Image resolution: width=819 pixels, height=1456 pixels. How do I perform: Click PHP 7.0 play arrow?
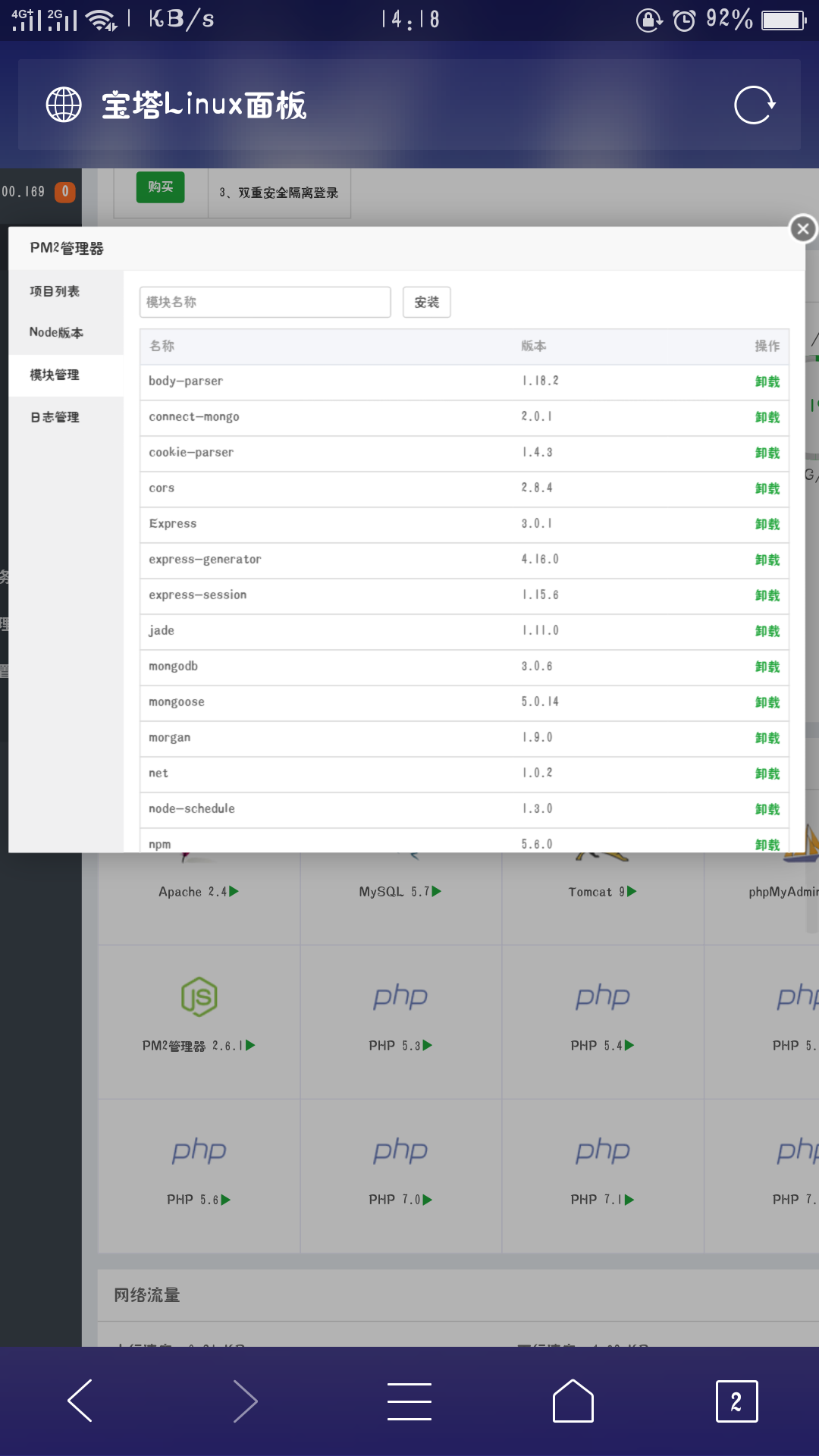click(x=428, y=1200)
